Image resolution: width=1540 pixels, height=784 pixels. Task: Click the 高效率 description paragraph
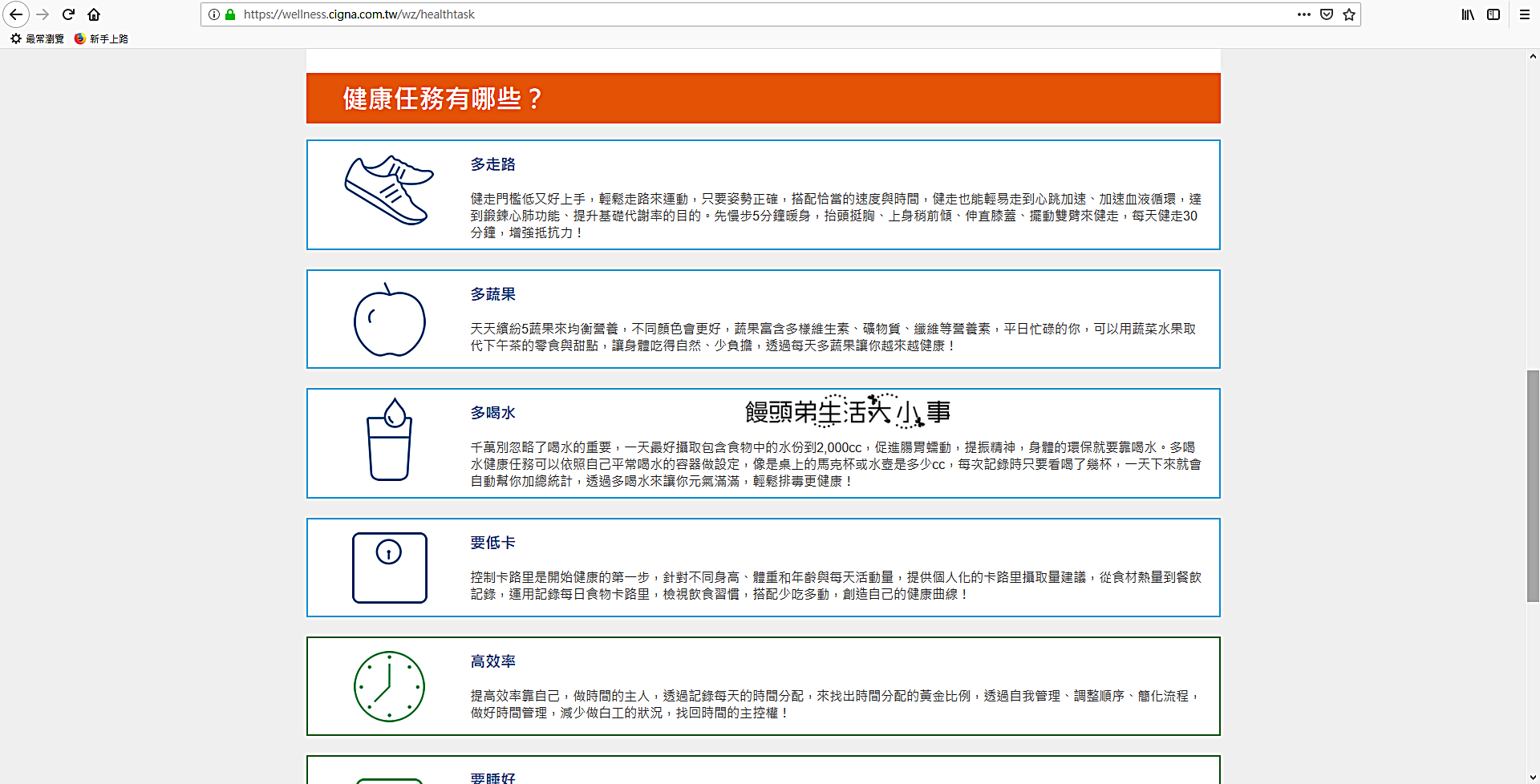coord(835,704)
